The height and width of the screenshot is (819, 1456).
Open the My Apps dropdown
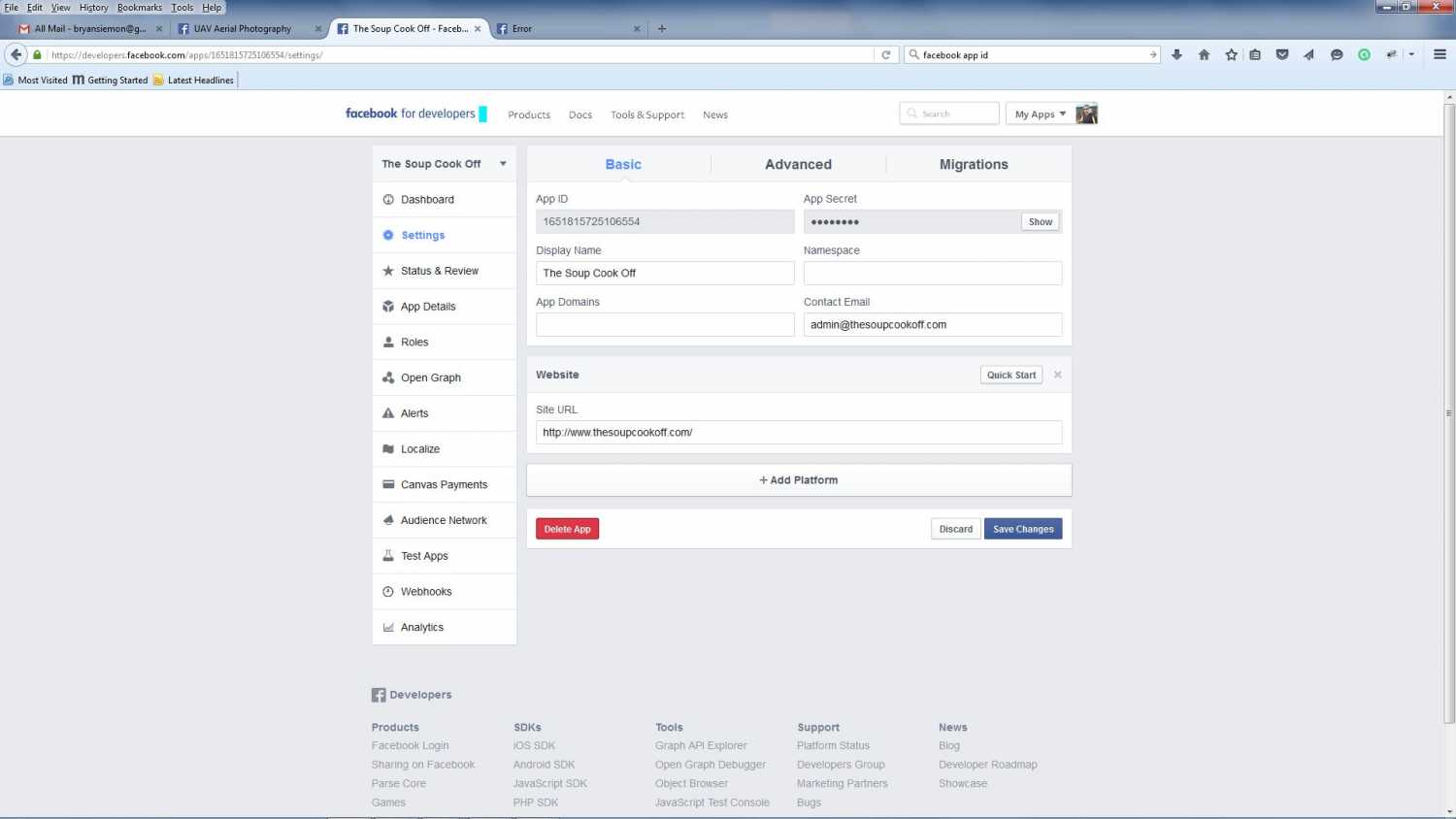(1040, 114)
